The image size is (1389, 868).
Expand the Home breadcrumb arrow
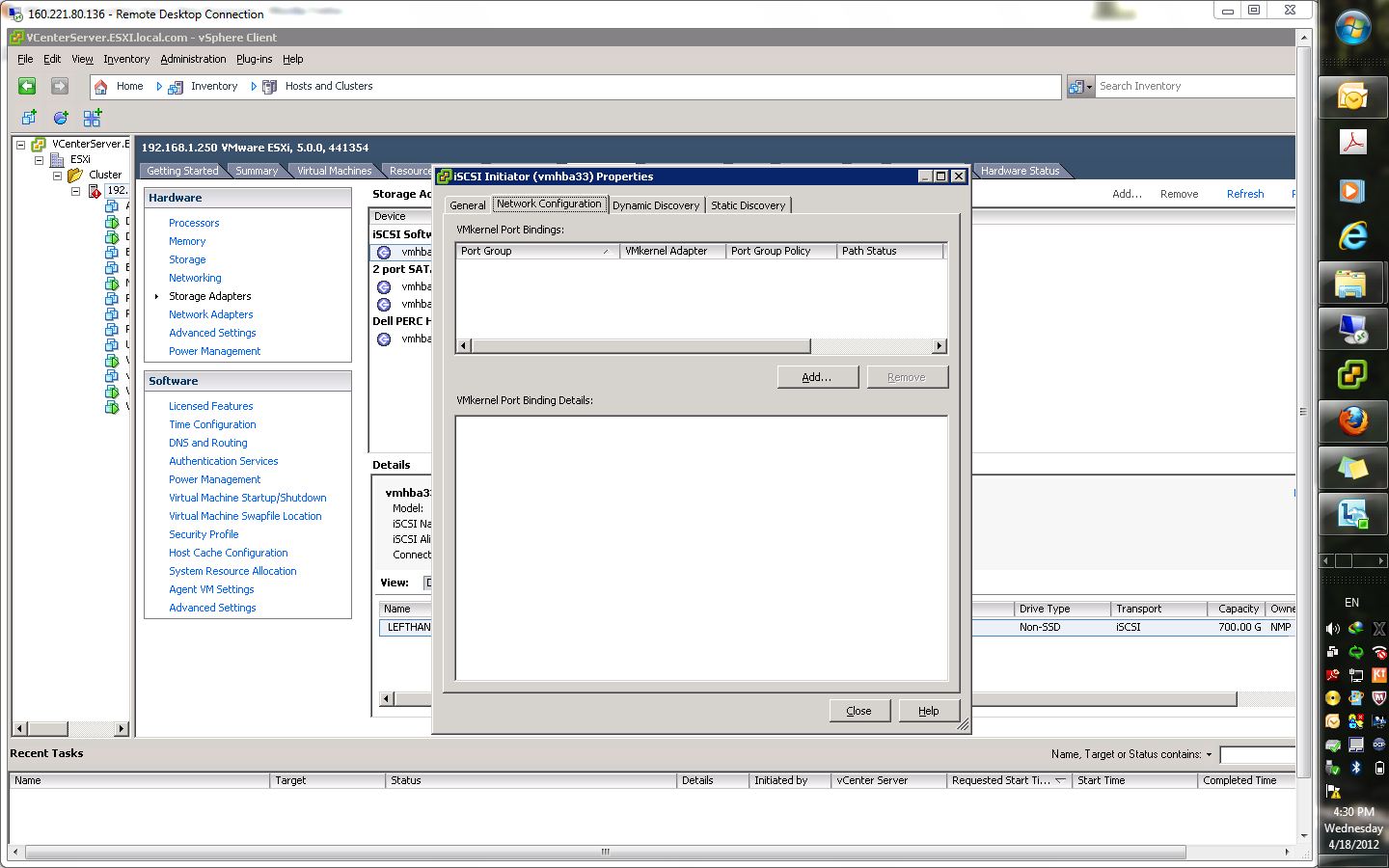159,87
